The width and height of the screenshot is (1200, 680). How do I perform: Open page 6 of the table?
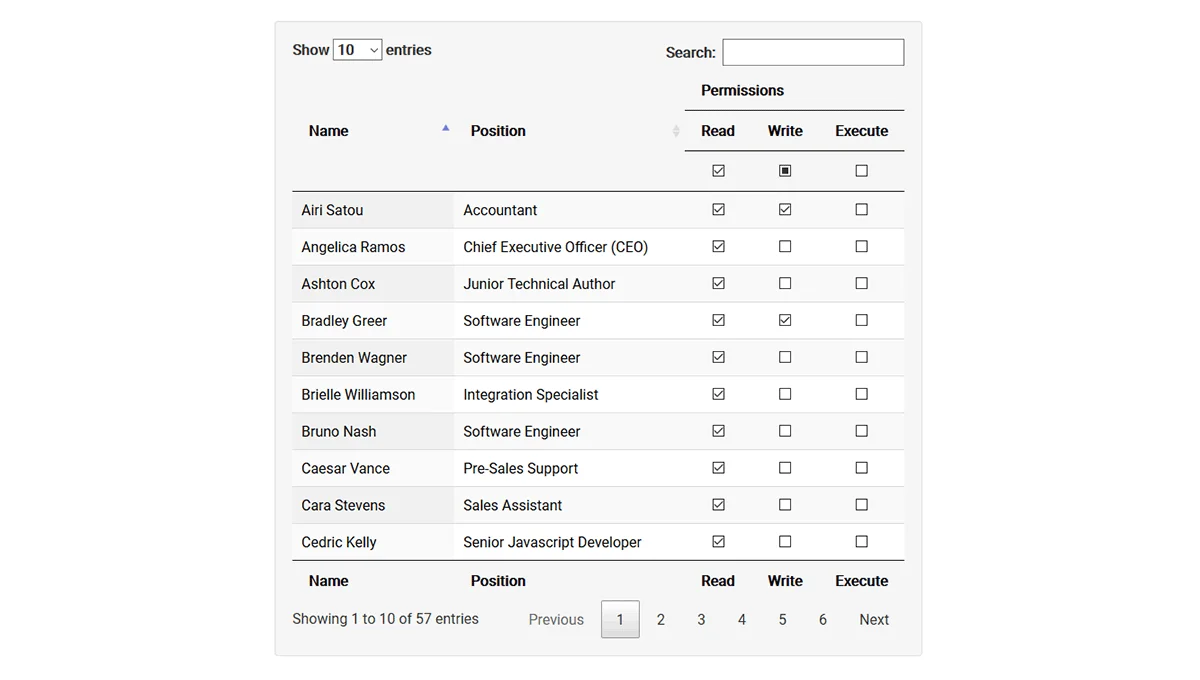[822, 619]
